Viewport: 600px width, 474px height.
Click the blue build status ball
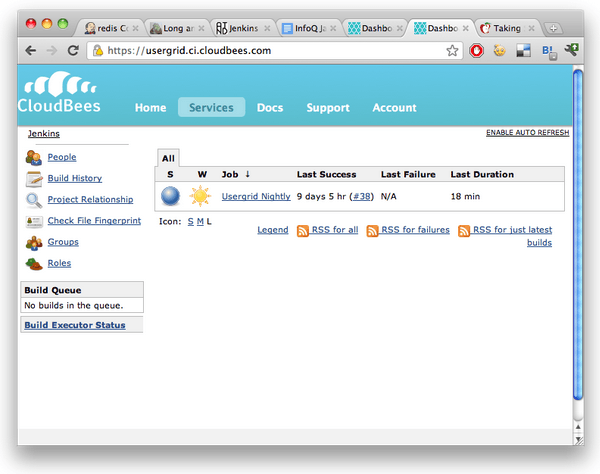point(170,196)
